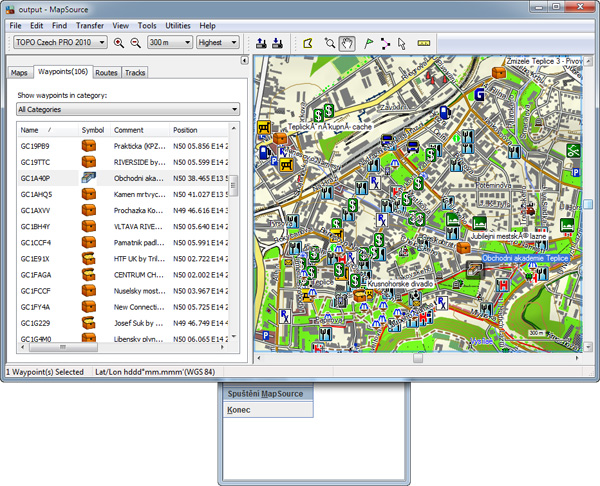The height and width of the screenshot is (486, 600).
Task: Switch to the Routes tab
Action: [x=107, y=73]
